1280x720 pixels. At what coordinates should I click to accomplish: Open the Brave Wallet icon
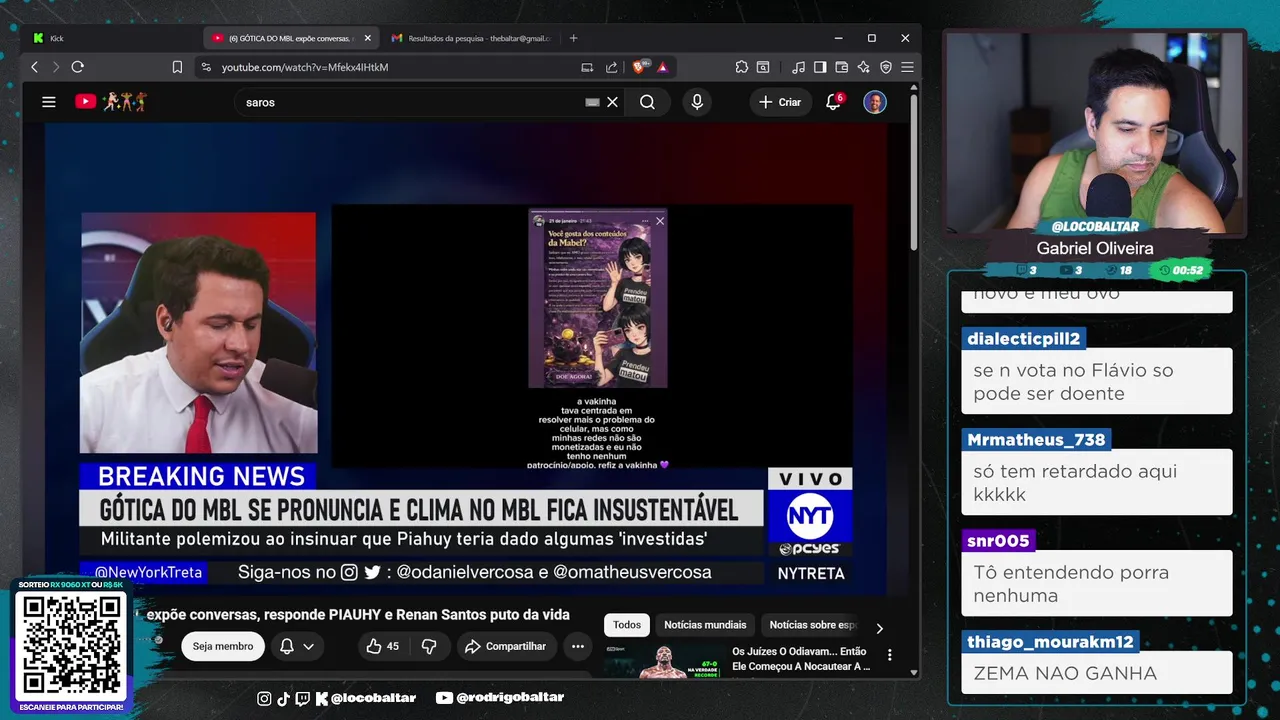(x=842, y=67)
